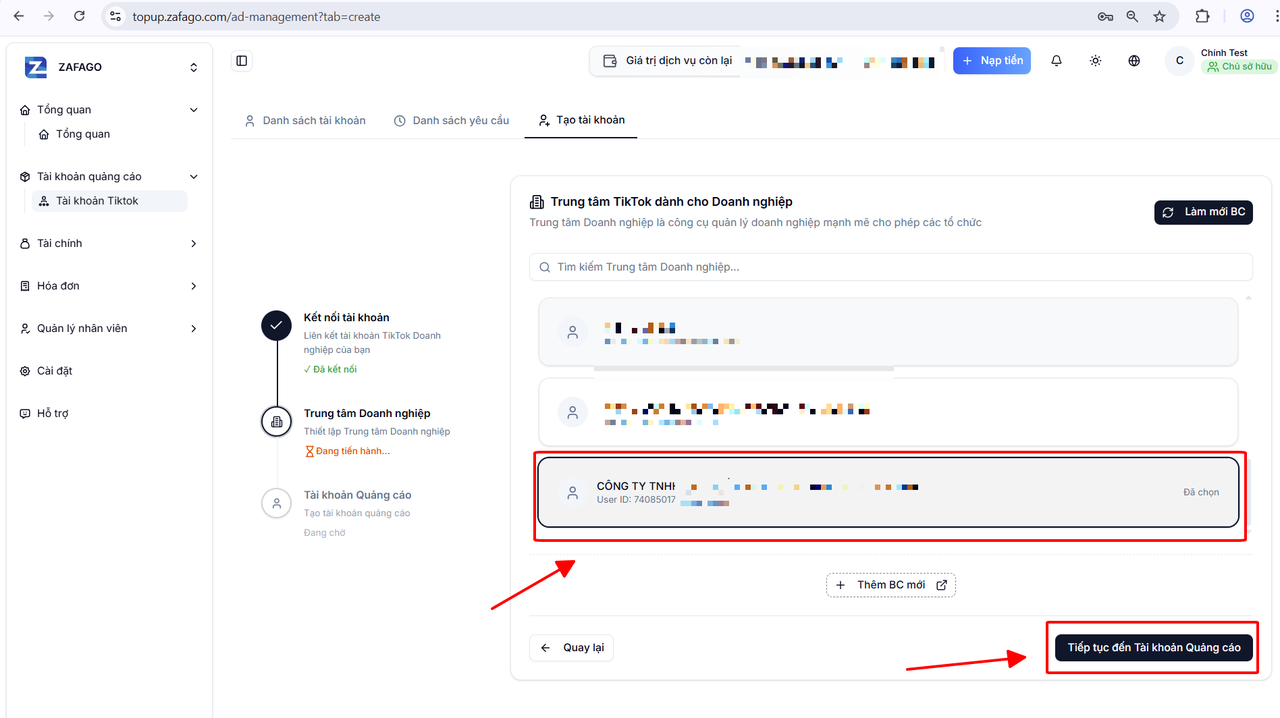
Task: Select the CÔNG TY TNHH business center row
Action: click(x=888, y=492)
